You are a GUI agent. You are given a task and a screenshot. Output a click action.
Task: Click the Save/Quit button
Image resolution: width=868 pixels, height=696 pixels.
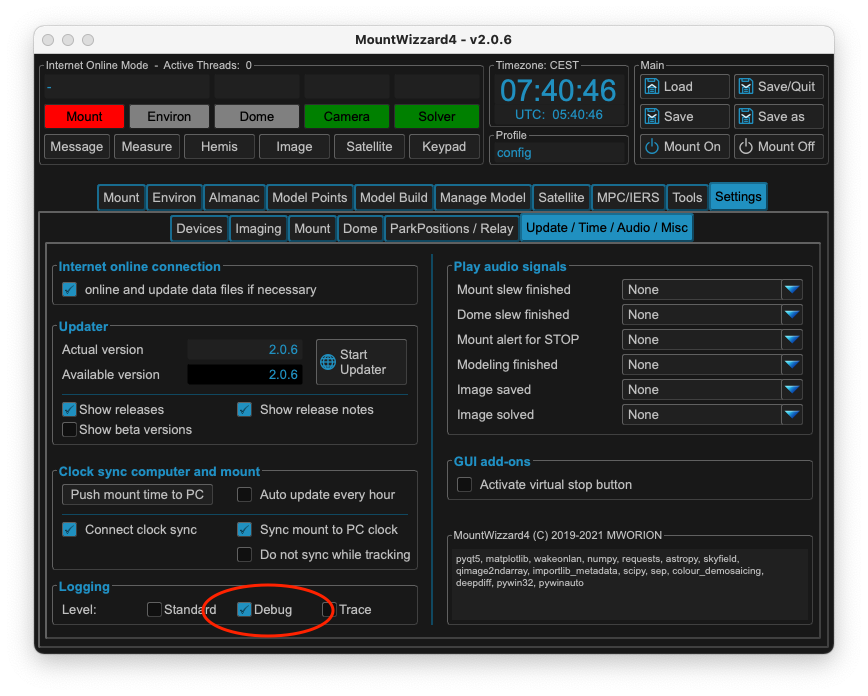(778, 86)
